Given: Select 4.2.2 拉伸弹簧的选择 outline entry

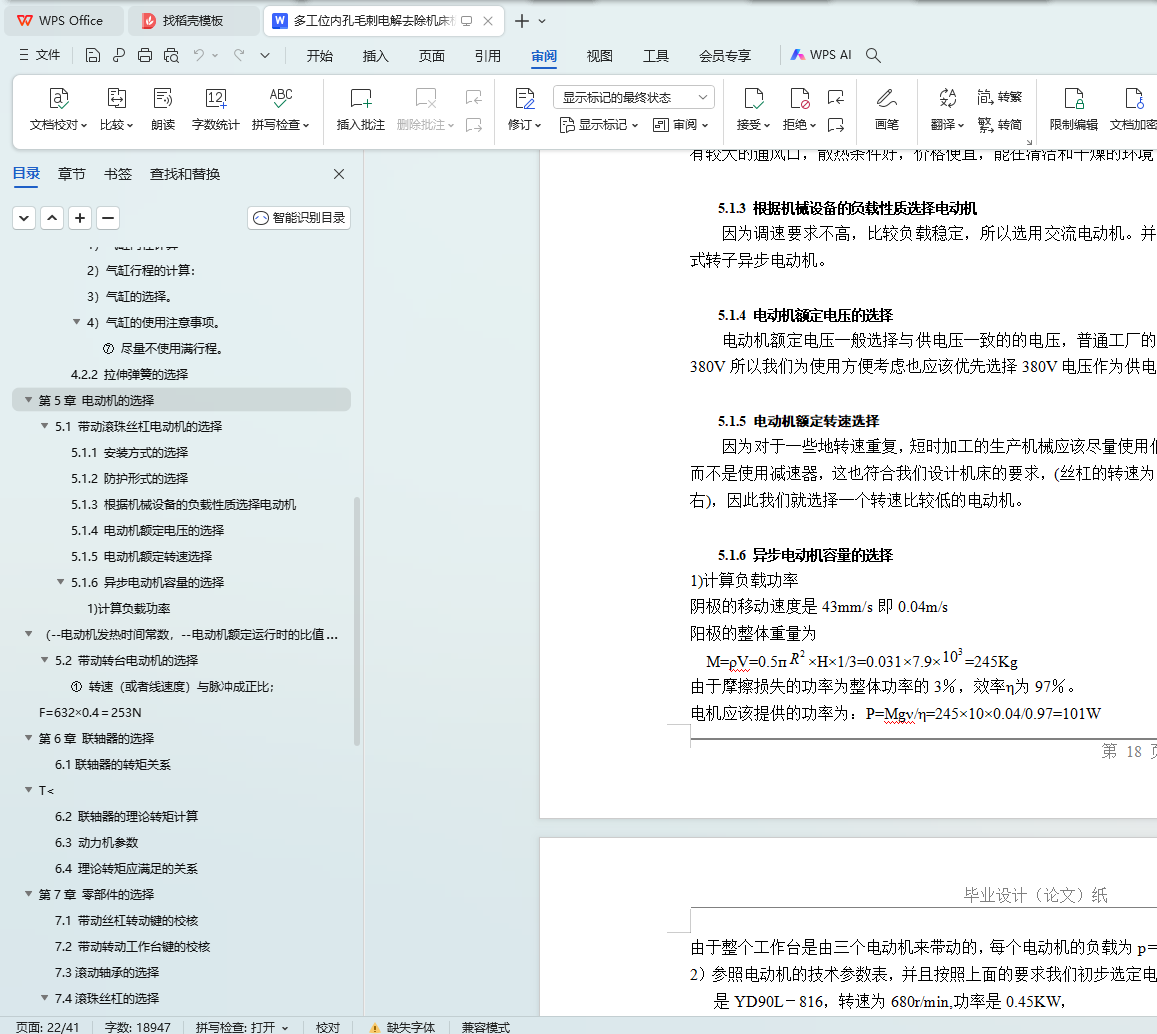Looking at the screenshot, I should pos(129,374).
